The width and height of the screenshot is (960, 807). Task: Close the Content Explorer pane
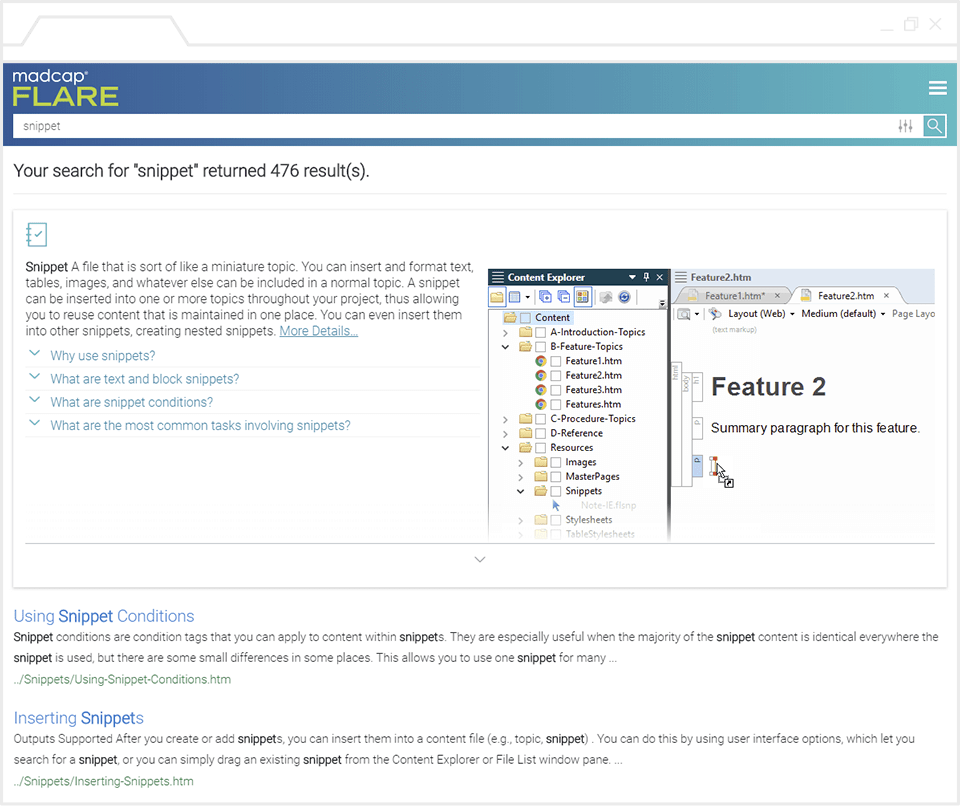click(660, 277)
